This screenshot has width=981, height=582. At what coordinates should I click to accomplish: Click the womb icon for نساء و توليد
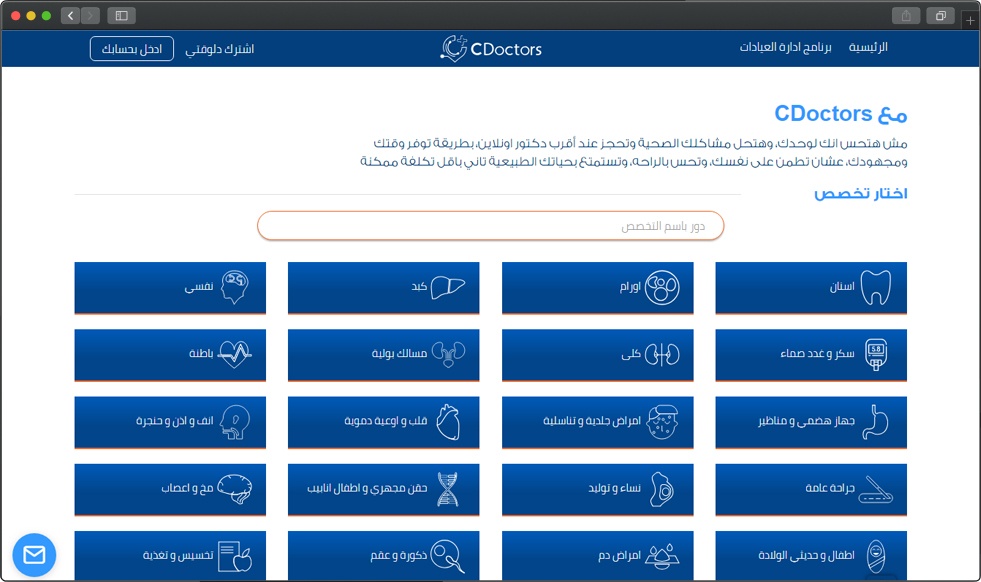(x=662, y=489)
